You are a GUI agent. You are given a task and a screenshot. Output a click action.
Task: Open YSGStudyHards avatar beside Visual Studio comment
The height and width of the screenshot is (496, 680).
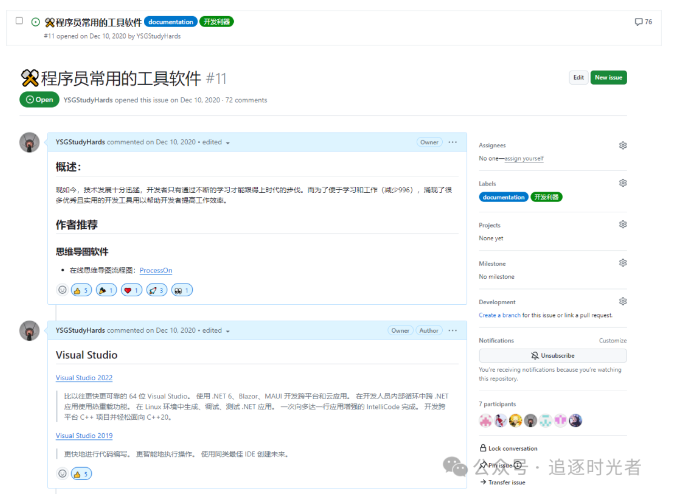point(29,331)
